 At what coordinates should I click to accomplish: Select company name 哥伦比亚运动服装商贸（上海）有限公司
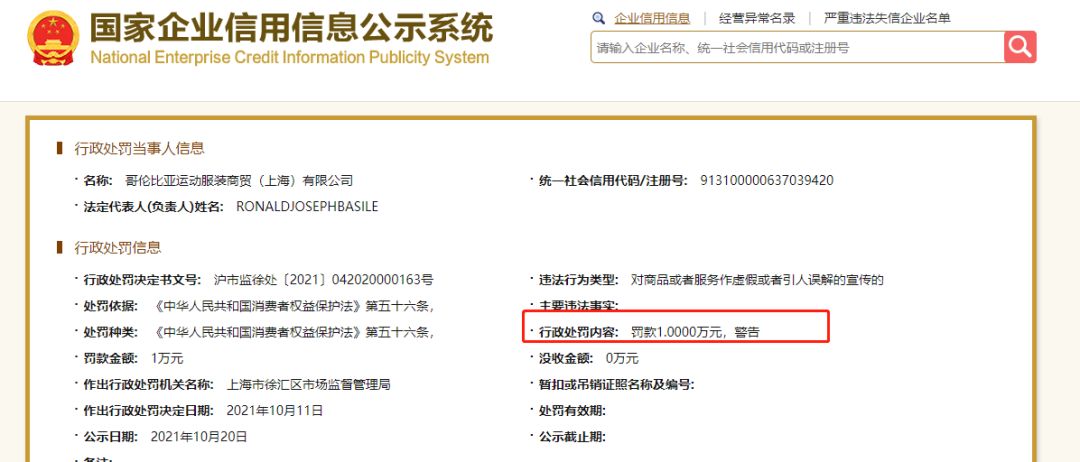[x=239, y=181]
